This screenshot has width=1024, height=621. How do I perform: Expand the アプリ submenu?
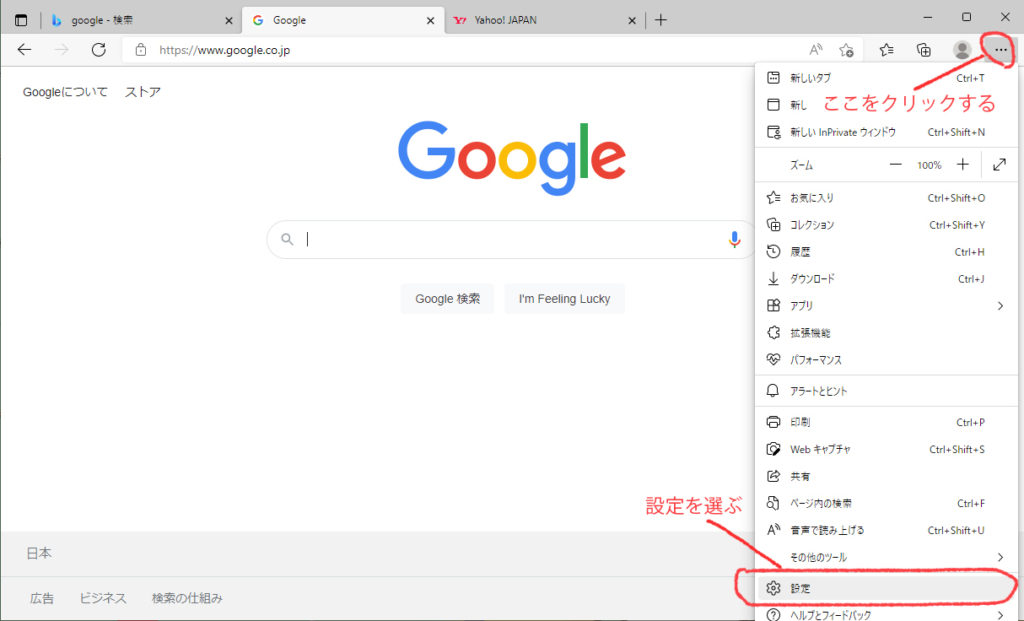click(999, 306)
